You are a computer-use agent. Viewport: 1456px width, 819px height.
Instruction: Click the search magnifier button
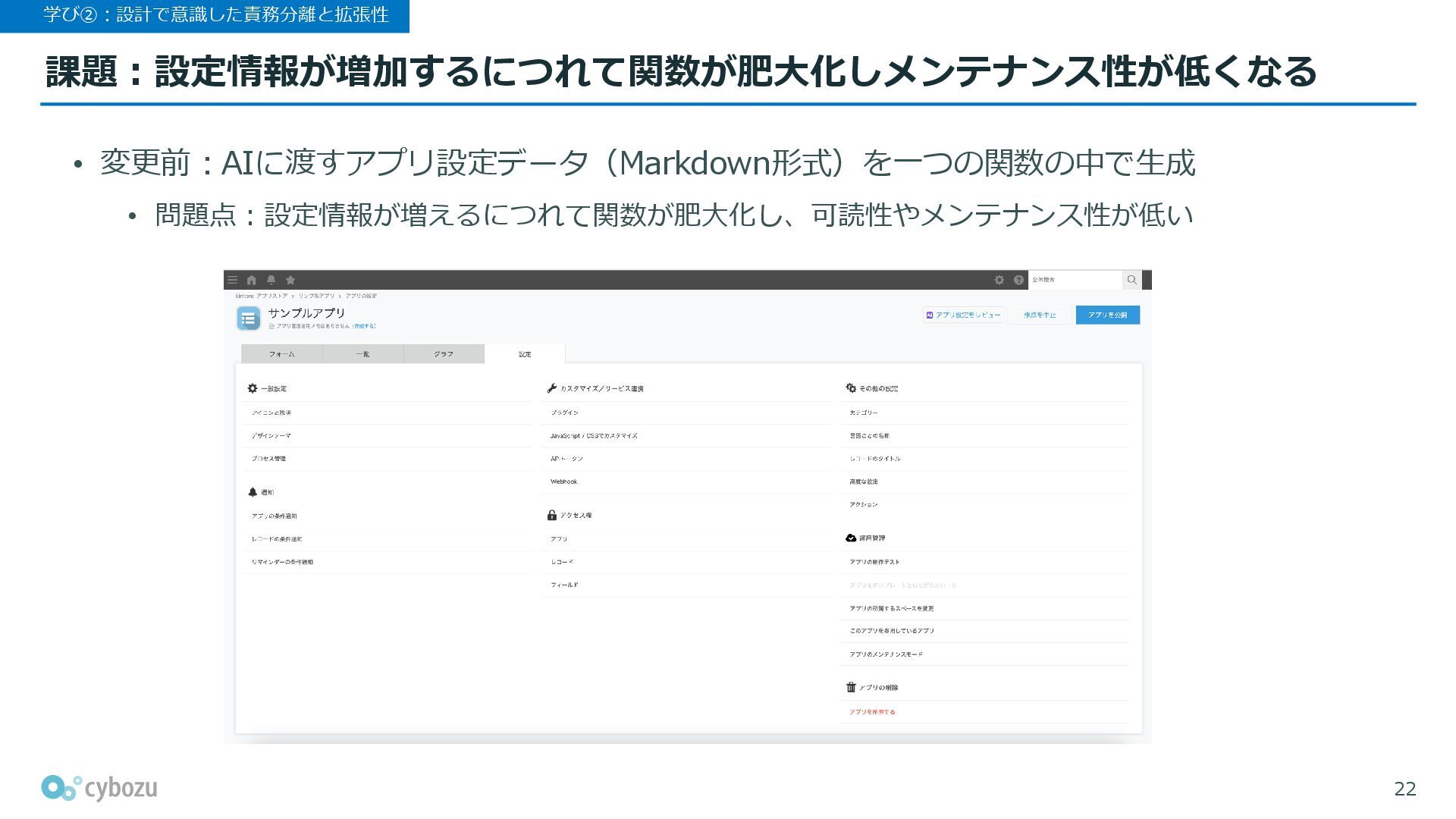(x=1131, y=280)
